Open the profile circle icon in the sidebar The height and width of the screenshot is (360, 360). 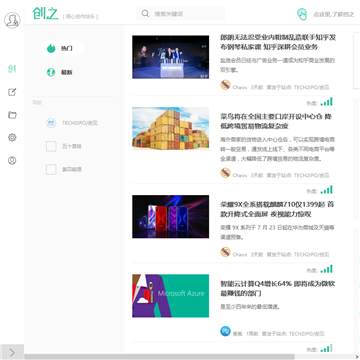(x=12, y=161)
